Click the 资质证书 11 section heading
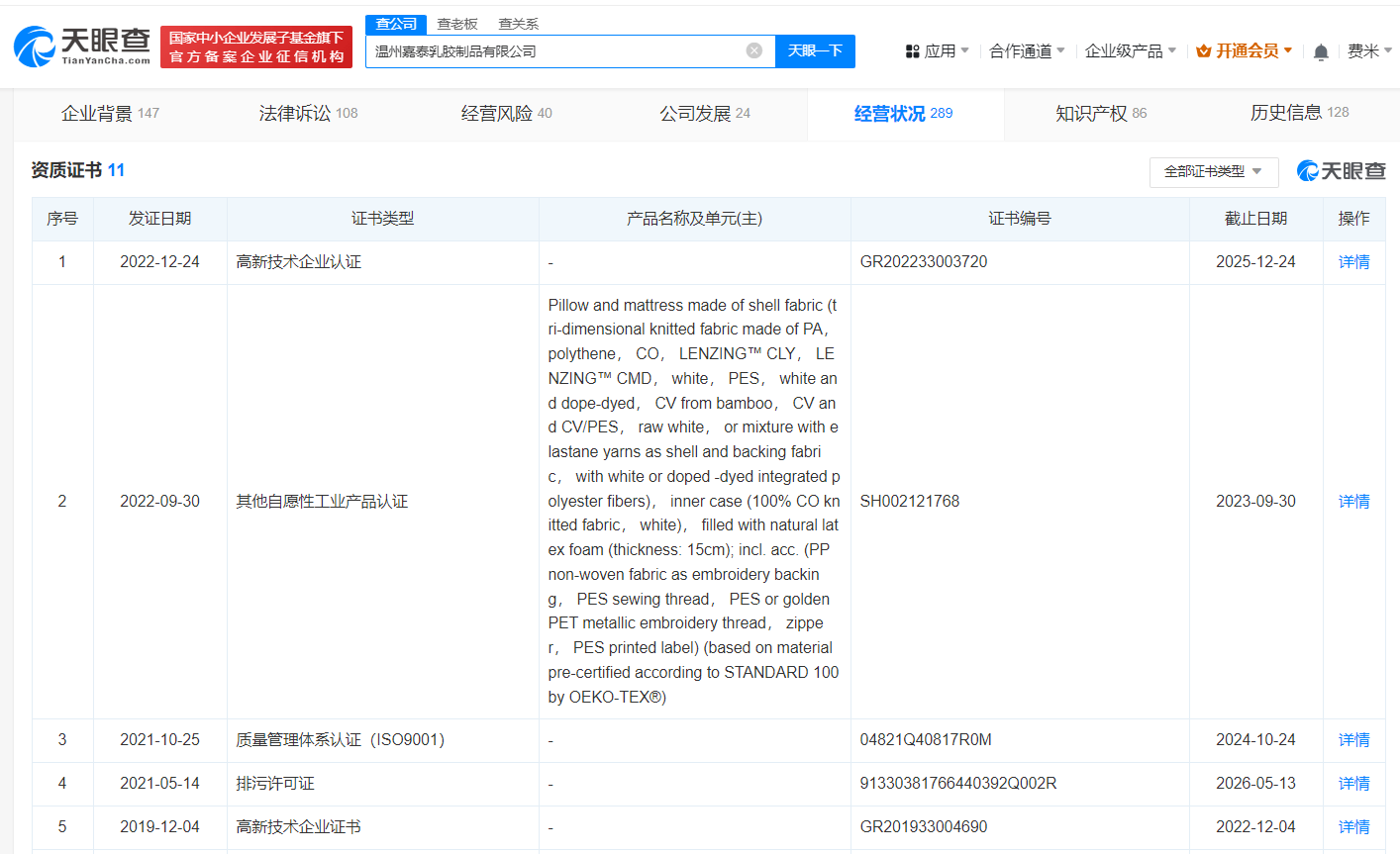 [x=77, y=170]
